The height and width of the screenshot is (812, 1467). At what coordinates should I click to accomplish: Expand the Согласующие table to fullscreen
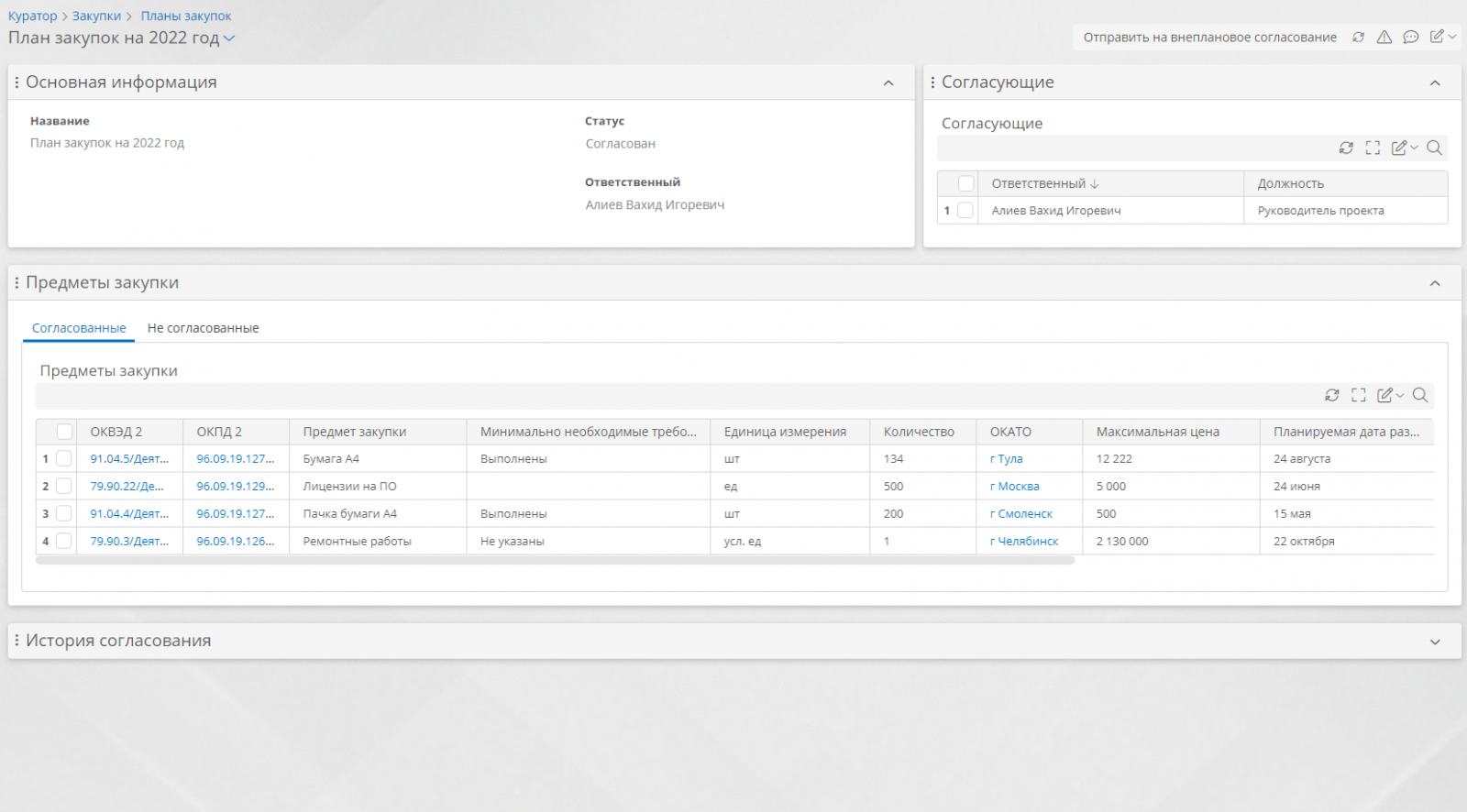[1373, 148]
